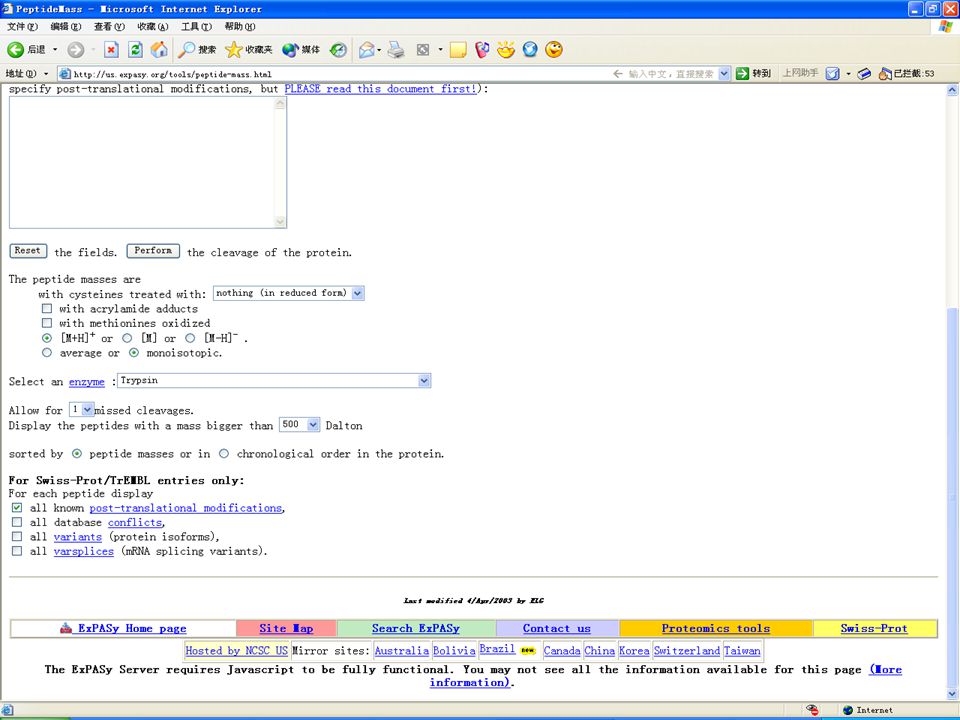Go to Home page icon
Image resolution: width=960 pixels, height=720 pixels.
tap(159, 50)
